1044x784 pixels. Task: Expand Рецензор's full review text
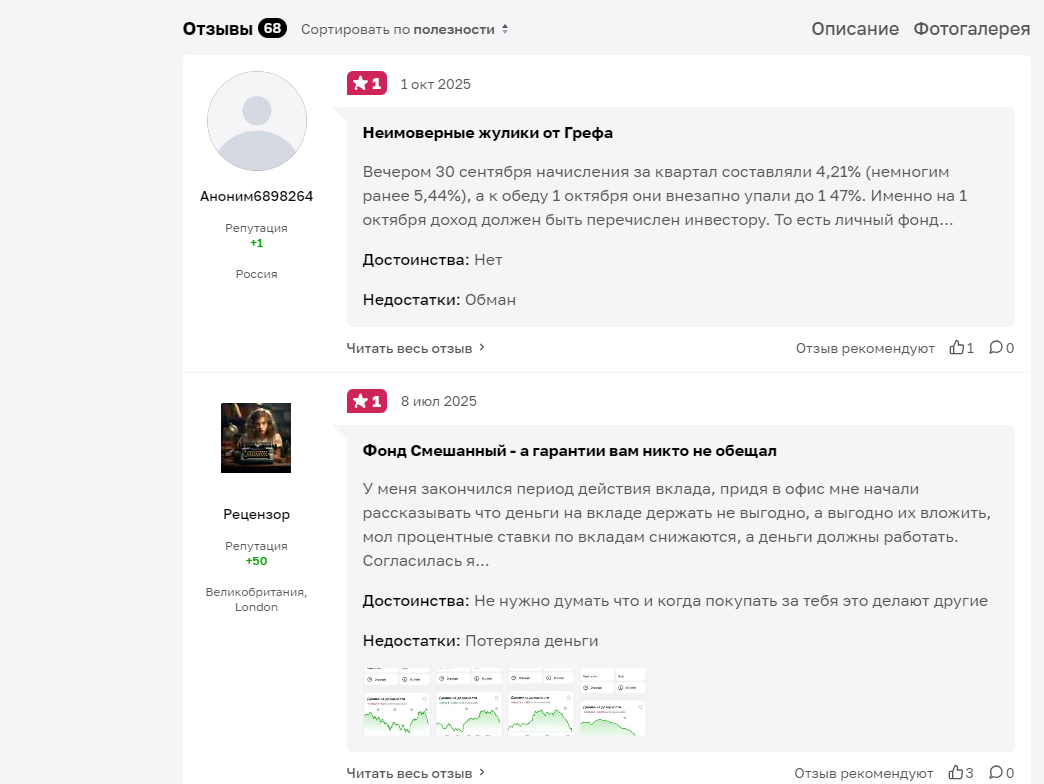(416, 773)
